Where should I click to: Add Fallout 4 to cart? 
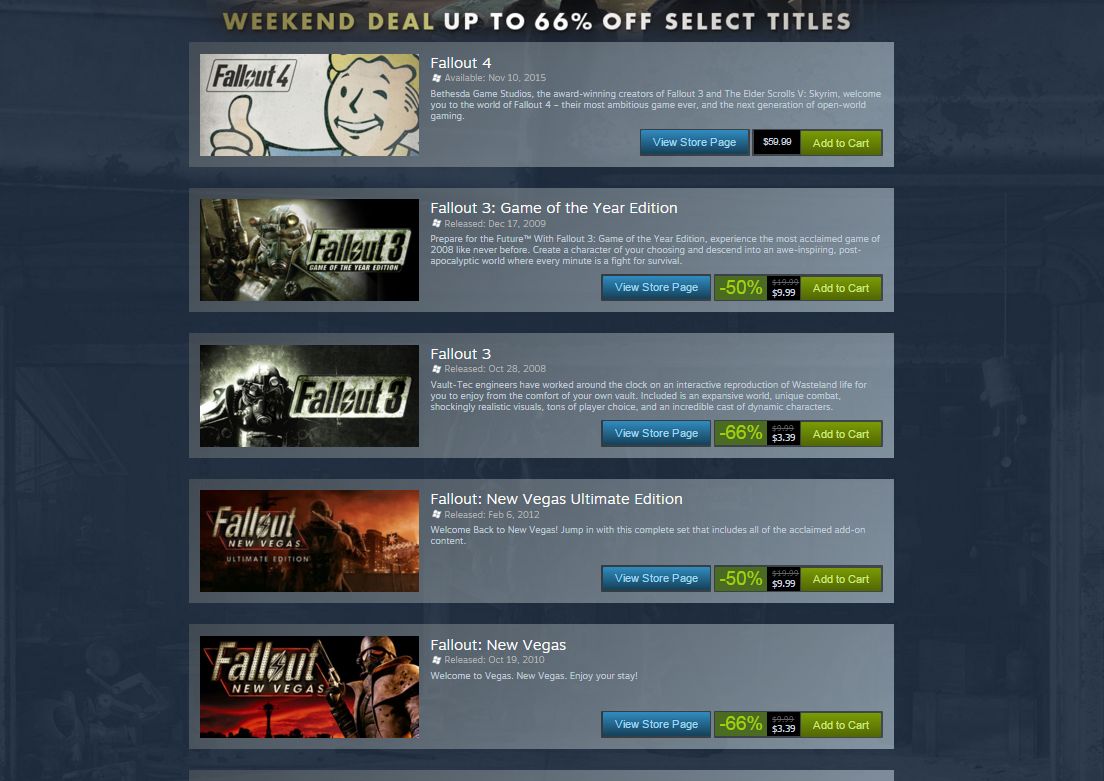coord(841,143)
